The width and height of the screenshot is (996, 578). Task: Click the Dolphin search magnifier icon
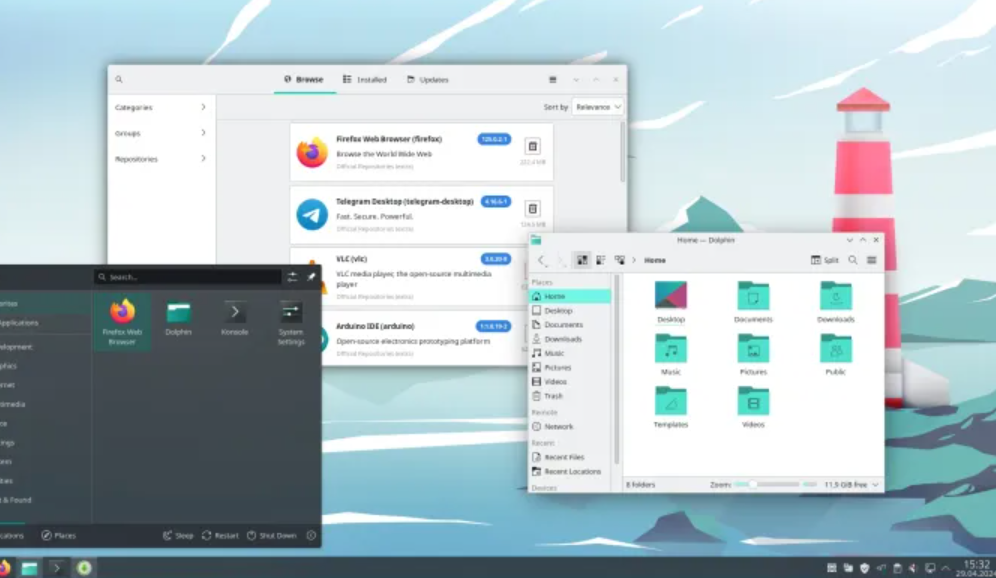coord(853,260)
